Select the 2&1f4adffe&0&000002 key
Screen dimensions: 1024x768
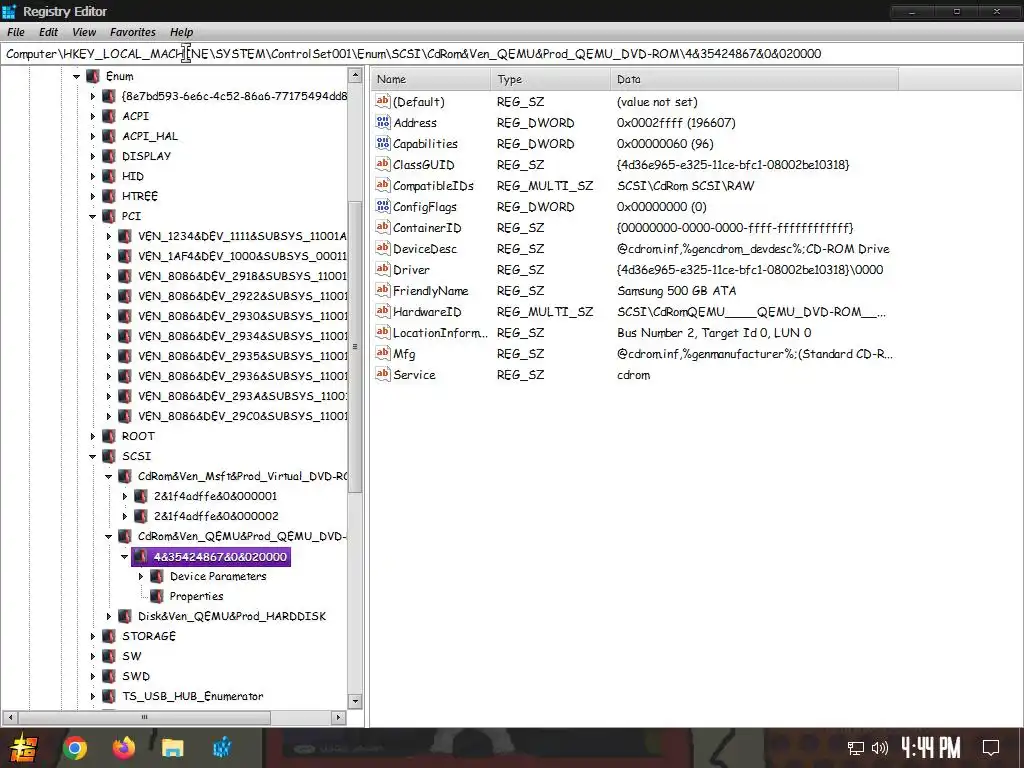[x=216, y=516]
